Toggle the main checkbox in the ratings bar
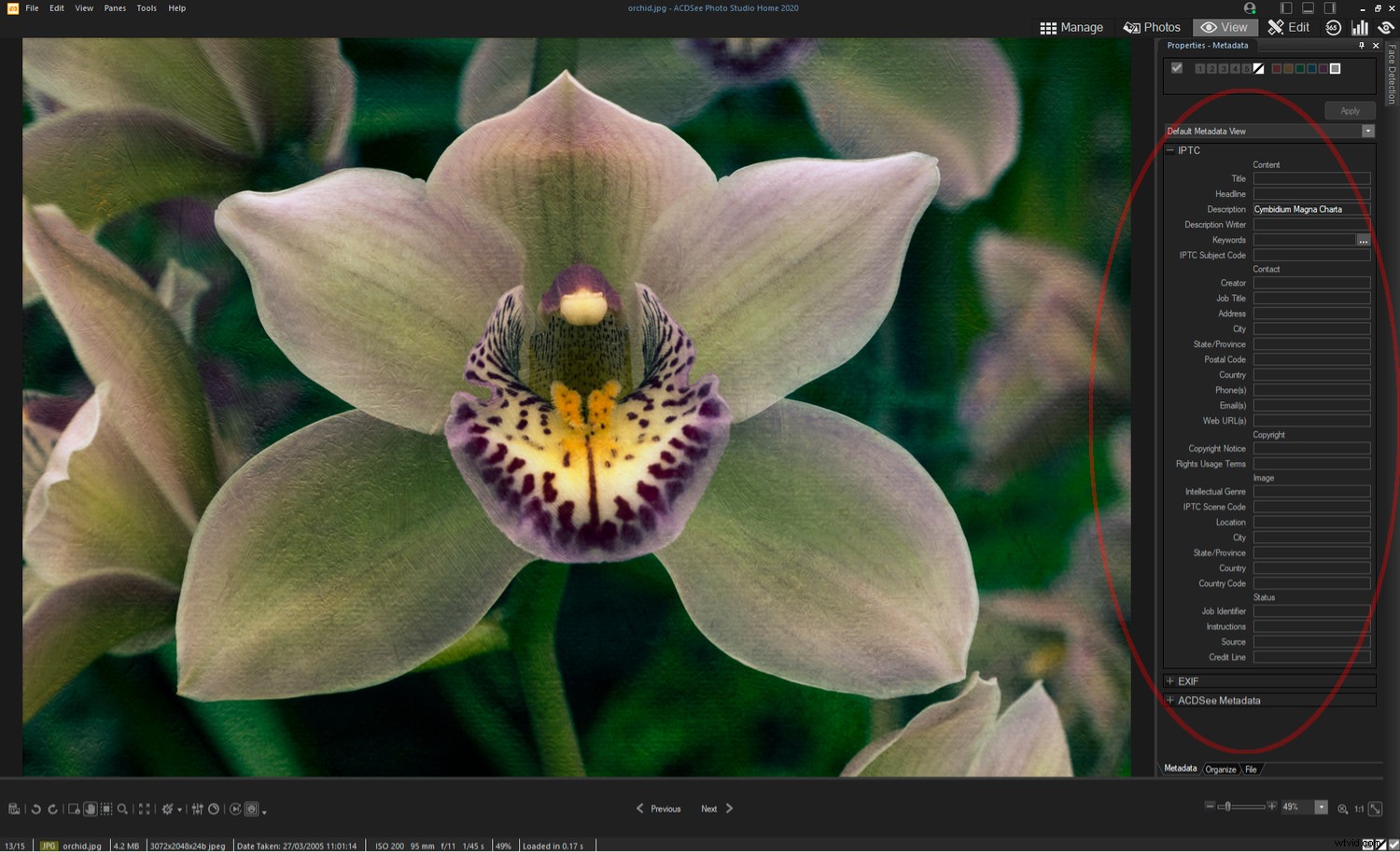 click(1176, 68)
